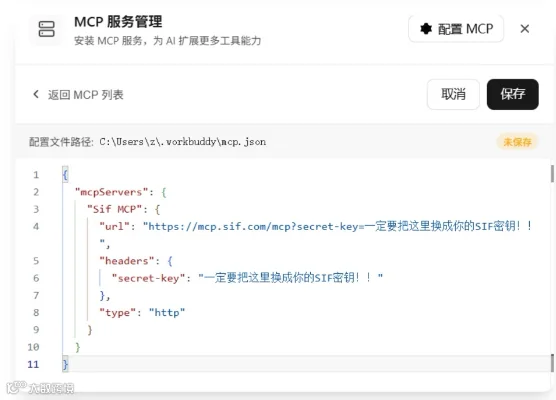This screenshot has height=400, width=556.
Task: Cancel editing with 取消 button
Action: pyautogui.click(x=453, y=94)
